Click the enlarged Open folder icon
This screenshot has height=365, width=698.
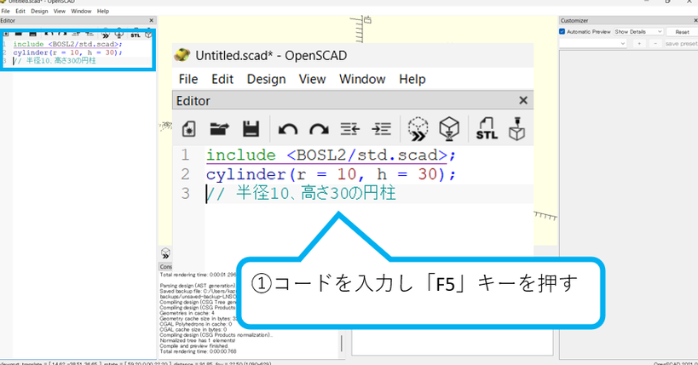pyautogui.click(x=219, y=129)
